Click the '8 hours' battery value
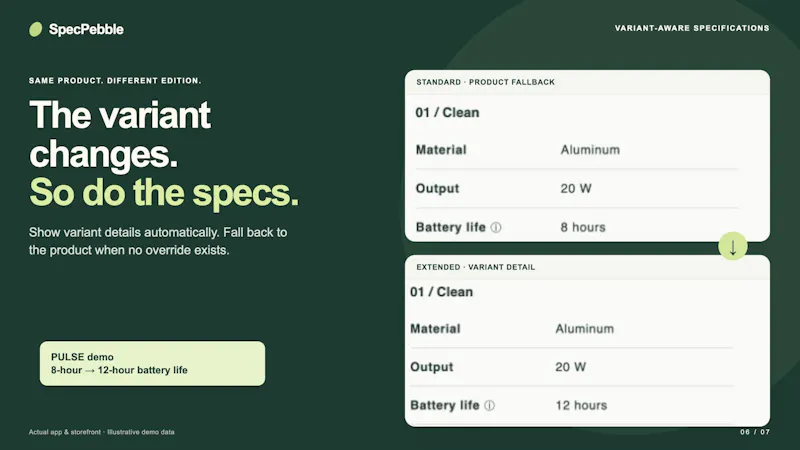 (x=583, y=228)
